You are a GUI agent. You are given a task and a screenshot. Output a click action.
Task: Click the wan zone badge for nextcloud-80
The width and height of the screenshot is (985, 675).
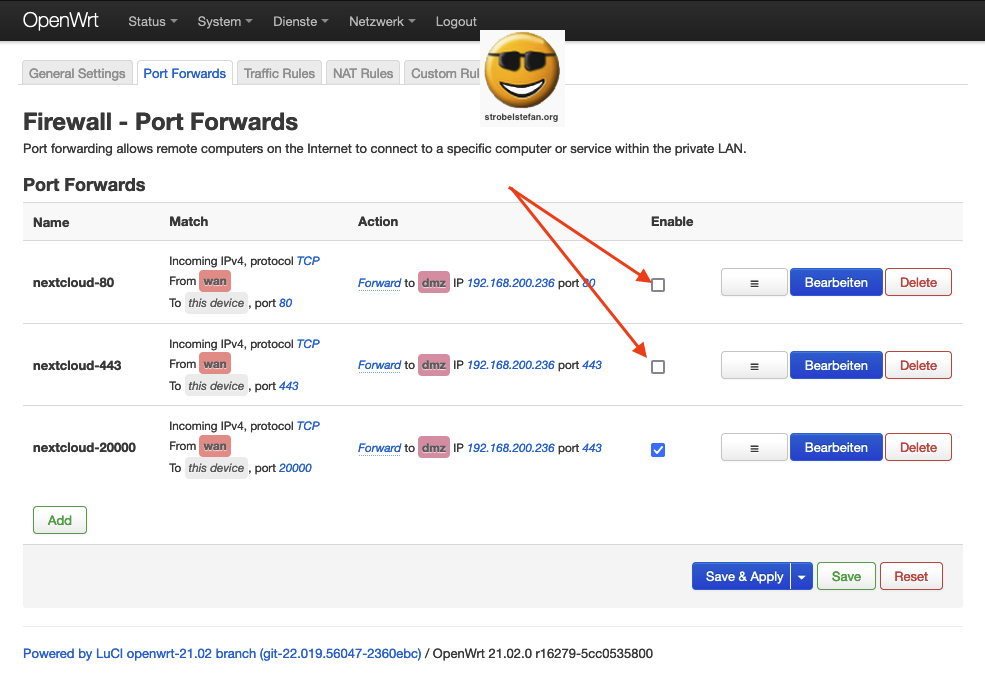[x=214, y=282]
